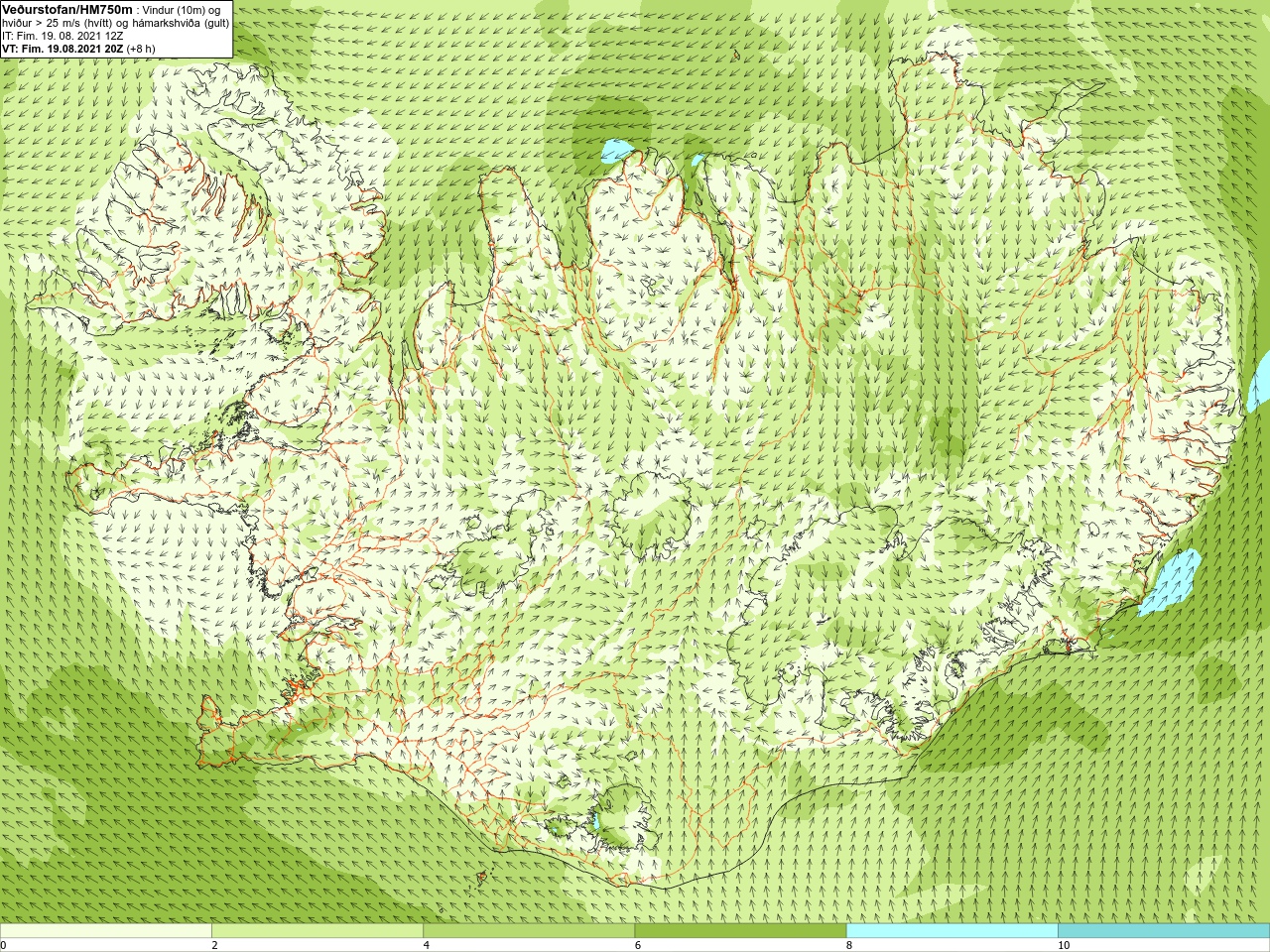Click the legend scale label '6'
The height and width of the screenshot is (952, 1270).
[638, 946]
